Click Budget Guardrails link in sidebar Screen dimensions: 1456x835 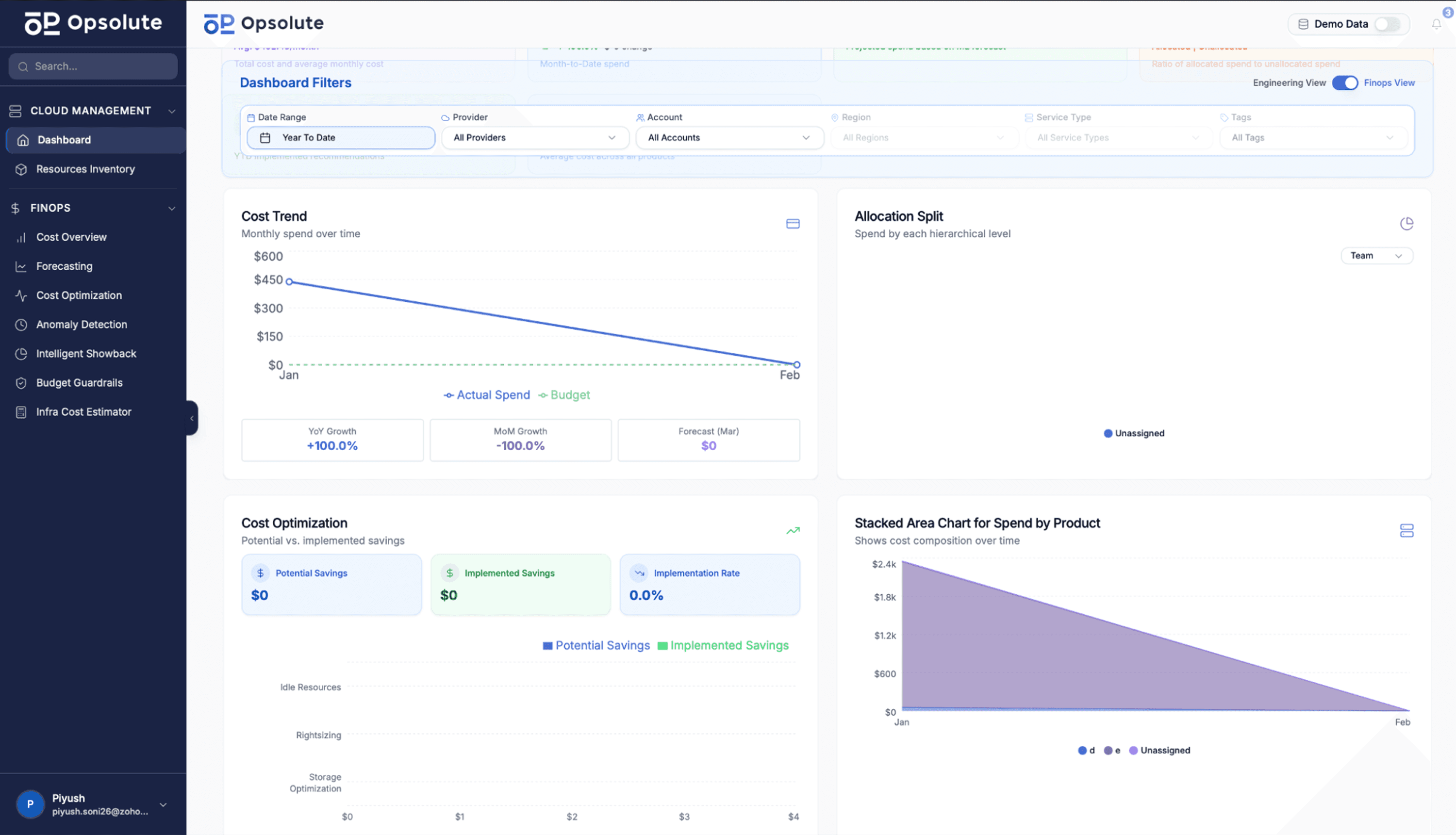click(79, 382)
